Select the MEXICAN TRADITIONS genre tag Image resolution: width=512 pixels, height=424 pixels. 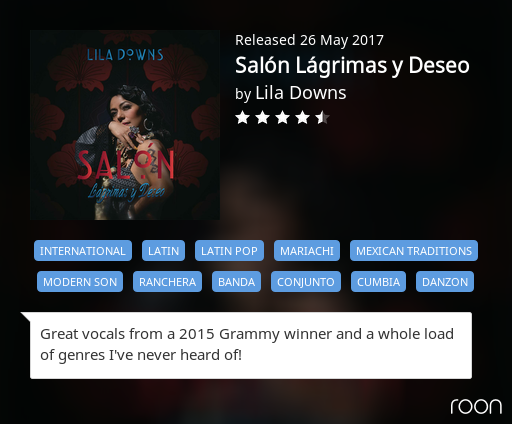coord(414,251)
